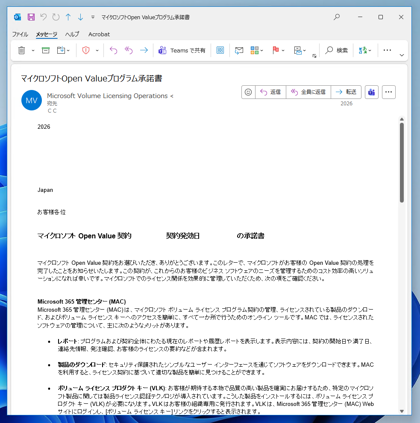The height and width of the screenshot is (423, 420).
Task: Expand the delete options dropdown arrow
Action: click(x=33, y=51)
